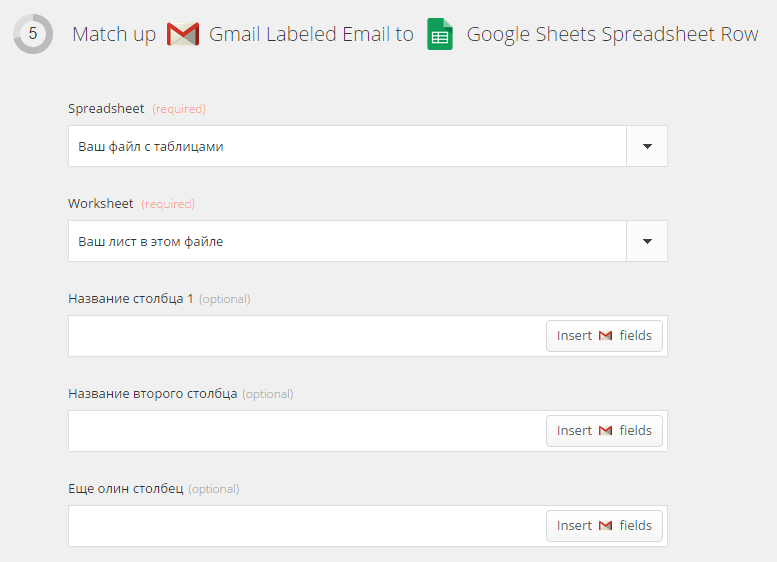The image size is (777, 562).
Task: Click the Gmail envelope icon in header
Action: pyautogui.click(x=183, y=34)
